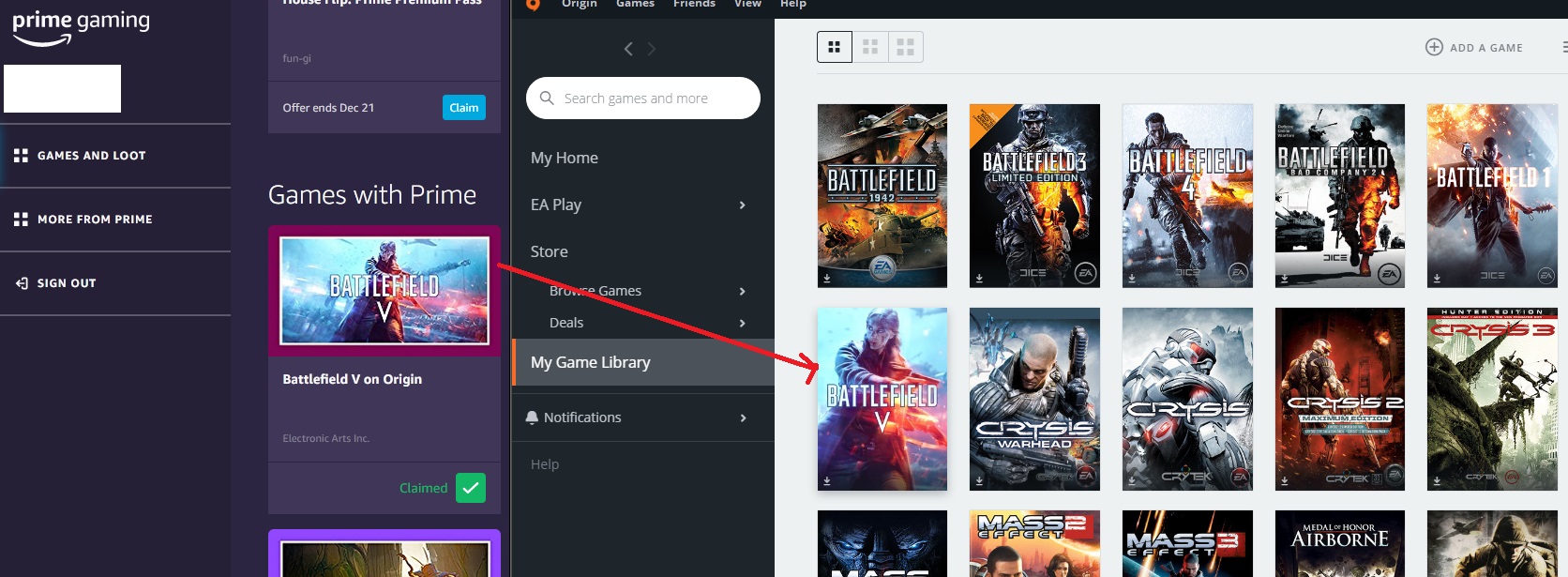Viewport: 1568px width, 577px height.
Task: Select Store in the Origin sidebar
Action: tap(550, 251)
